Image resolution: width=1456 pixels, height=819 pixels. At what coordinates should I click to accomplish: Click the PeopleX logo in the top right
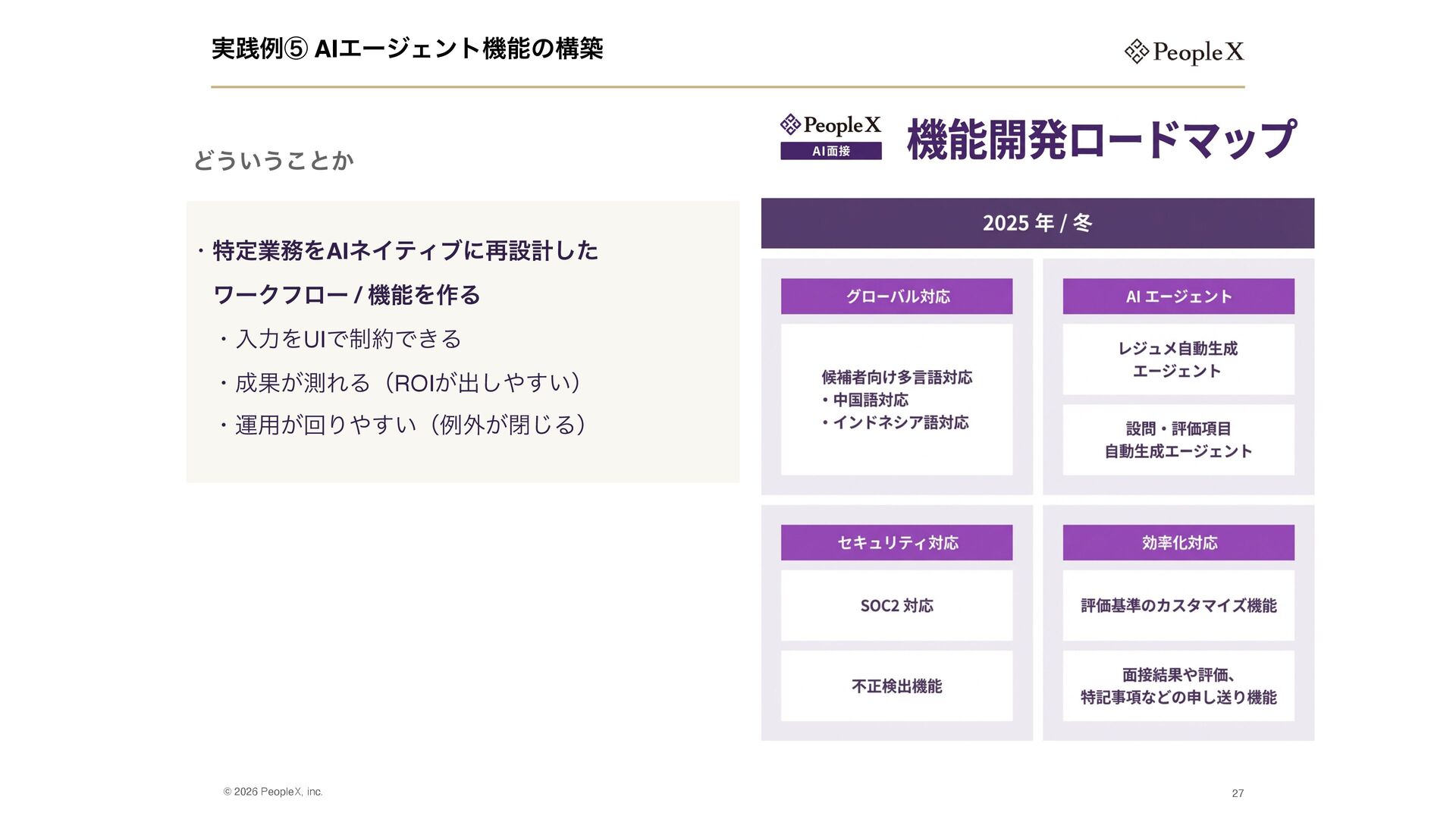tap(1184, 52)
